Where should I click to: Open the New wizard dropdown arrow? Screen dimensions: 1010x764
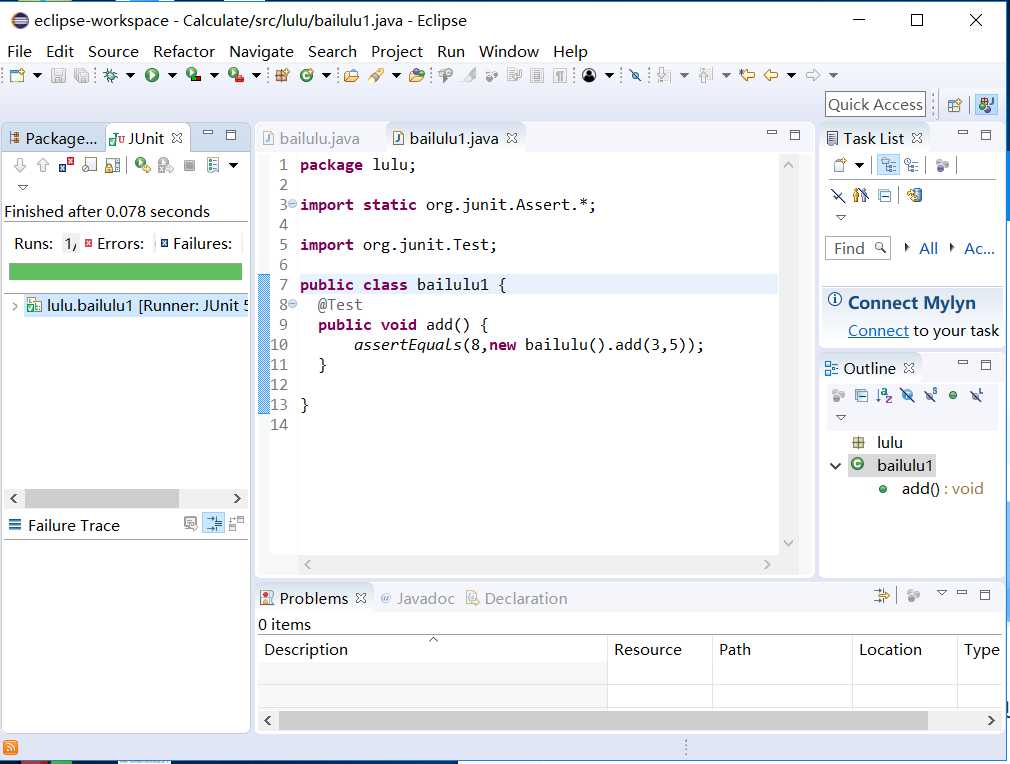pyautogui.click(x=37, y=76)
